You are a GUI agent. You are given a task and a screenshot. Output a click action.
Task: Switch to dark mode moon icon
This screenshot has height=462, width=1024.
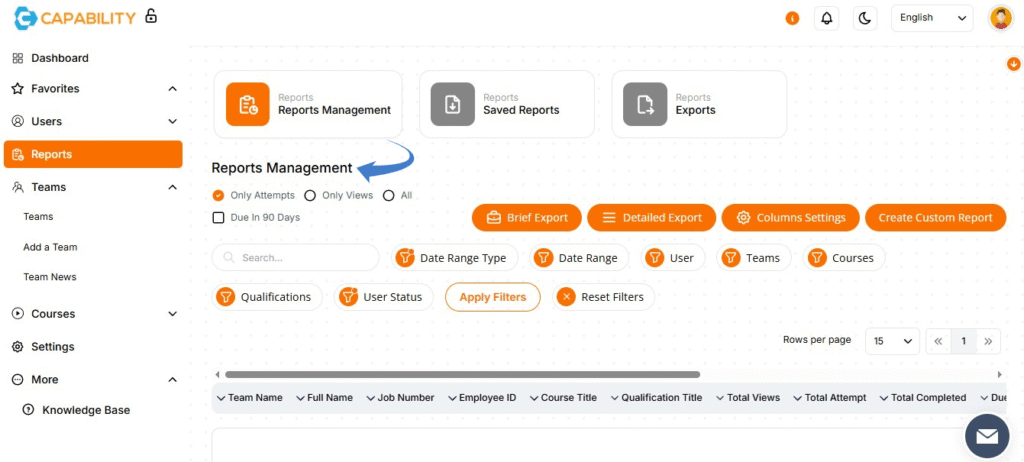coord(865,18)
